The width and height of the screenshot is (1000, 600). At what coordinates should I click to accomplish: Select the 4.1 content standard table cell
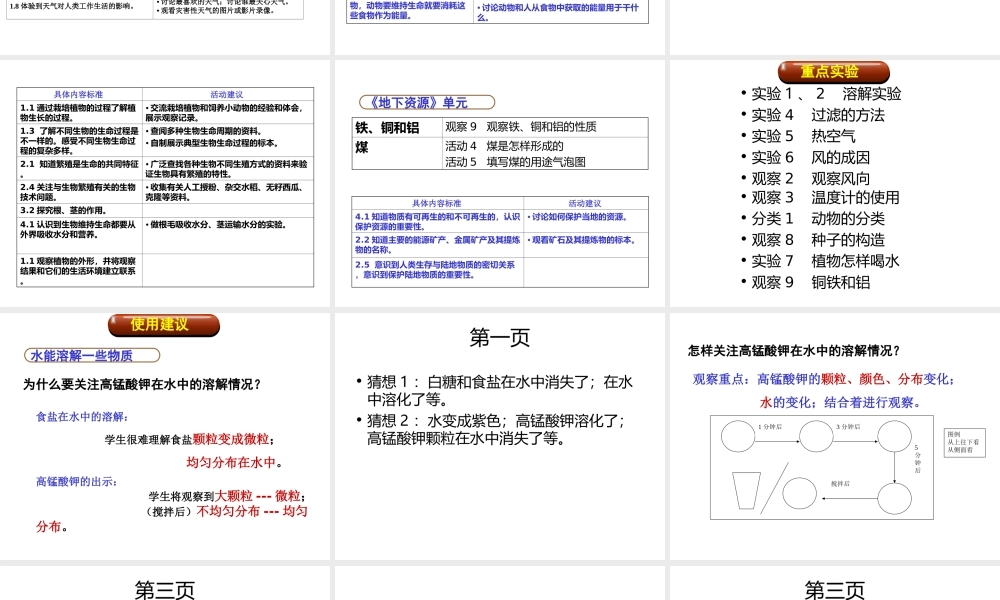436,221
